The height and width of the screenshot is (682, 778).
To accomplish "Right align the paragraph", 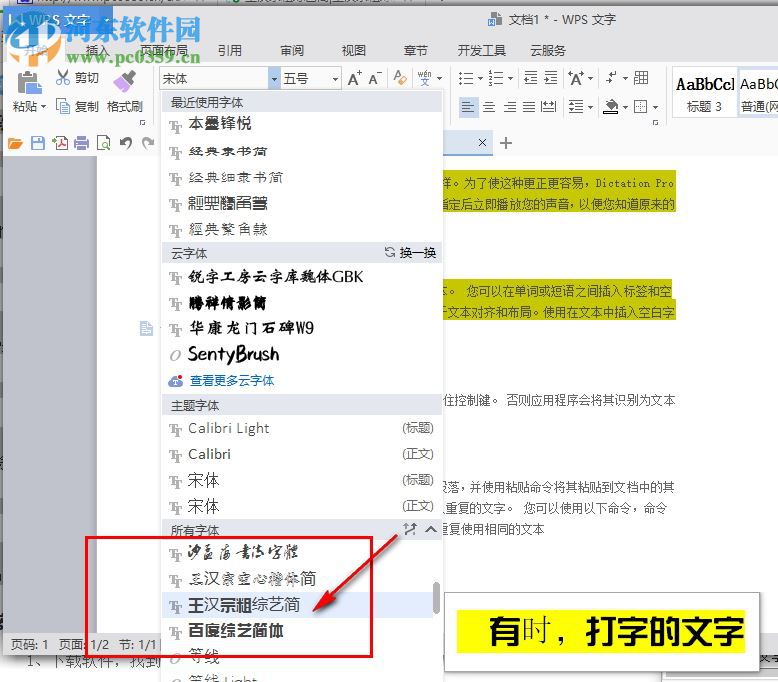I will pos(510,107).
